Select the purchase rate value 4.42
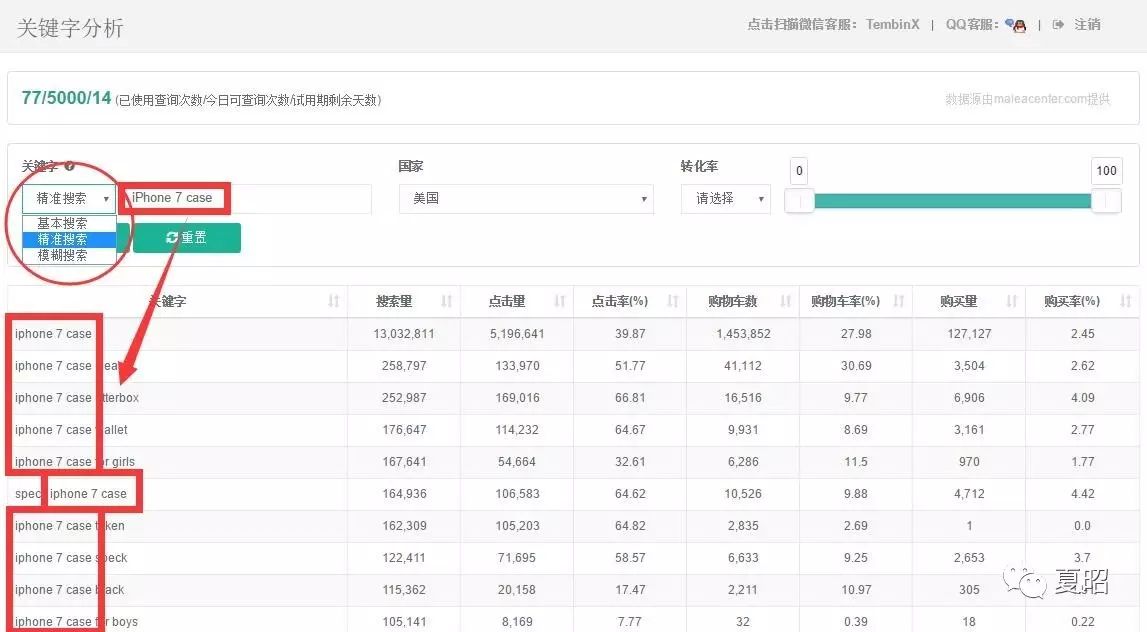Viewport: 1147px width, 632px height. point(1083,494)
